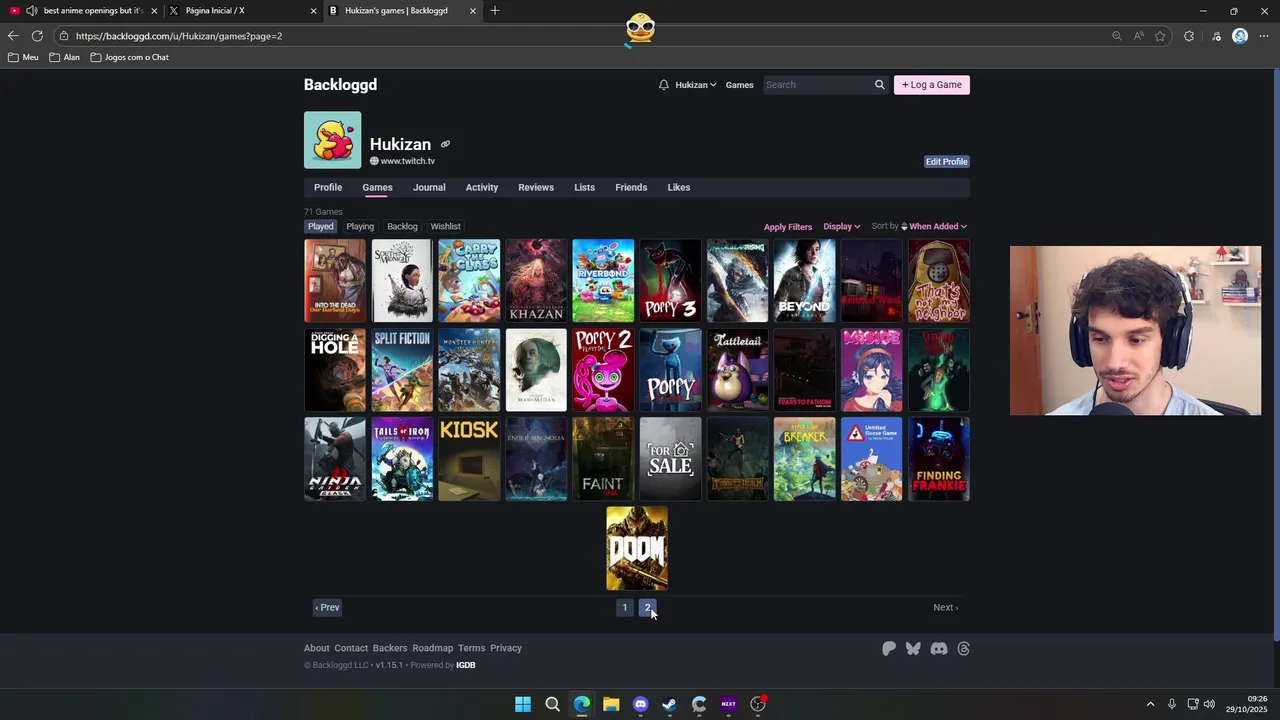Switch to the Likes tab

(679, 188)
